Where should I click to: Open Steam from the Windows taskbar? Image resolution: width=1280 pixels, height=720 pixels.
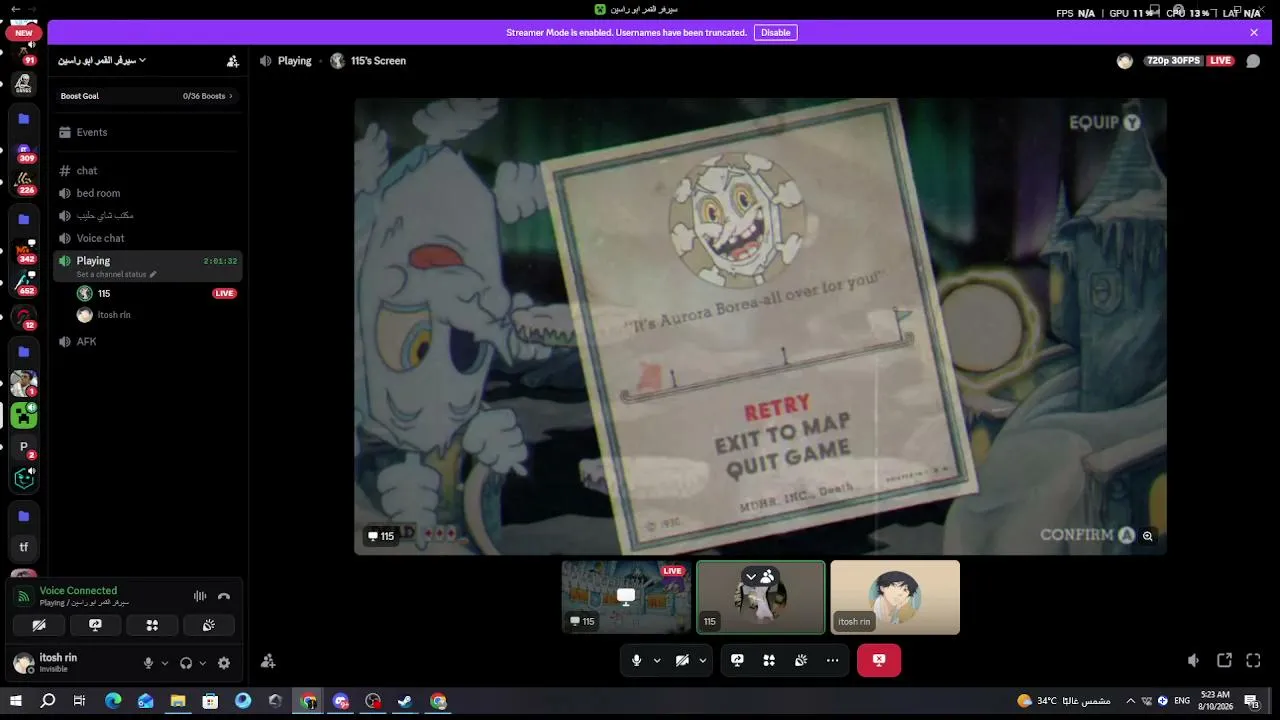[x=405, y=701]
